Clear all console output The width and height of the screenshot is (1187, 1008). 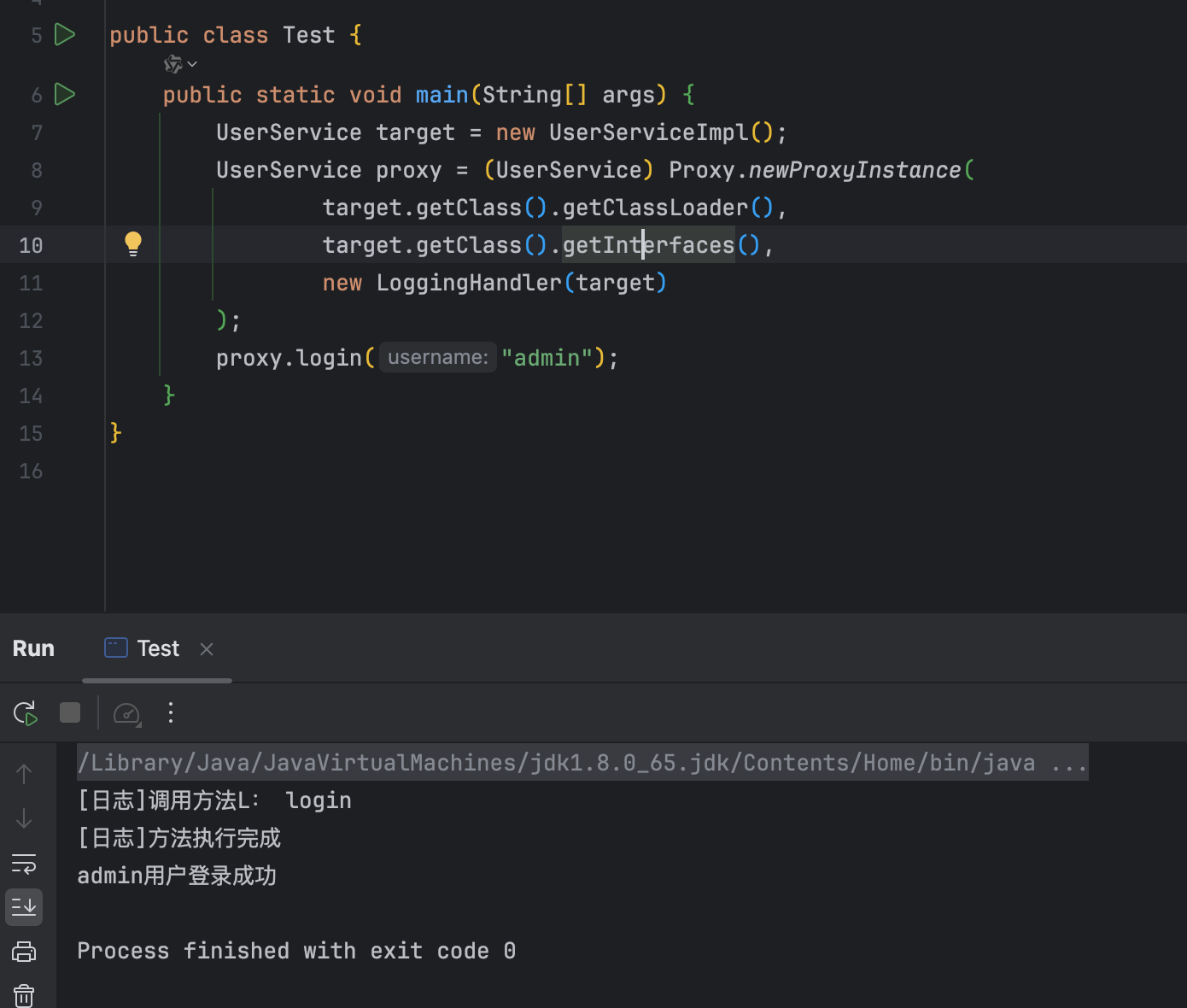[24, 995]
